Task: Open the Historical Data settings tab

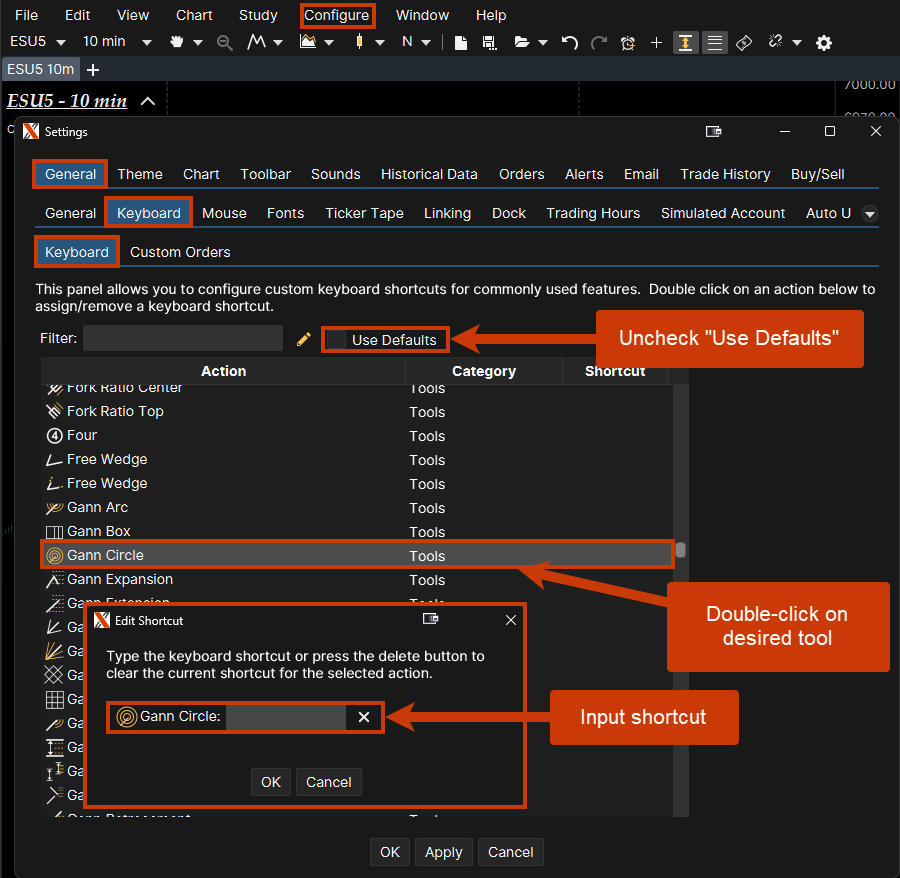Action: tap(429, 174)
